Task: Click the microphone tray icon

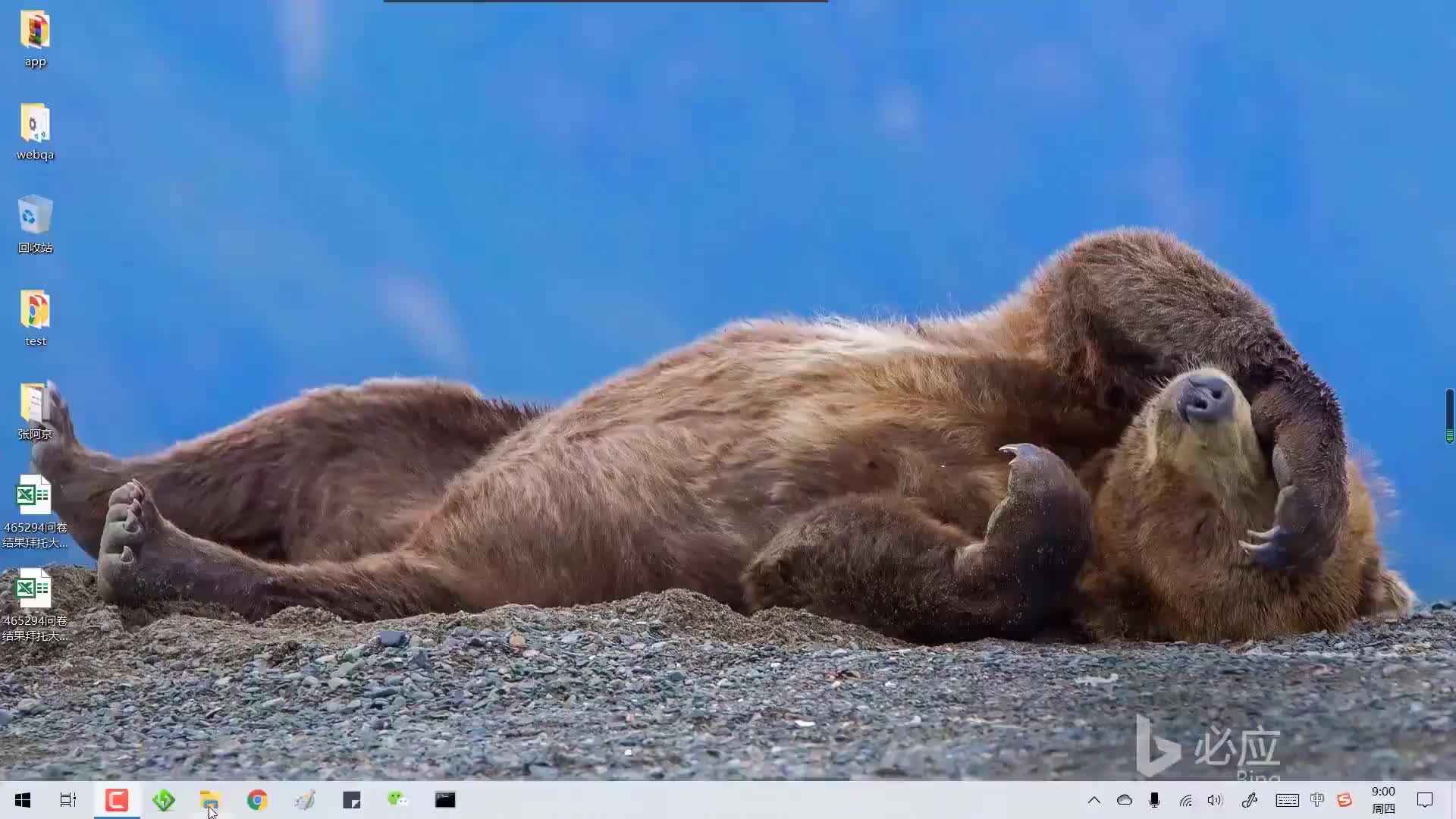Action: [x=1154, y=800]
